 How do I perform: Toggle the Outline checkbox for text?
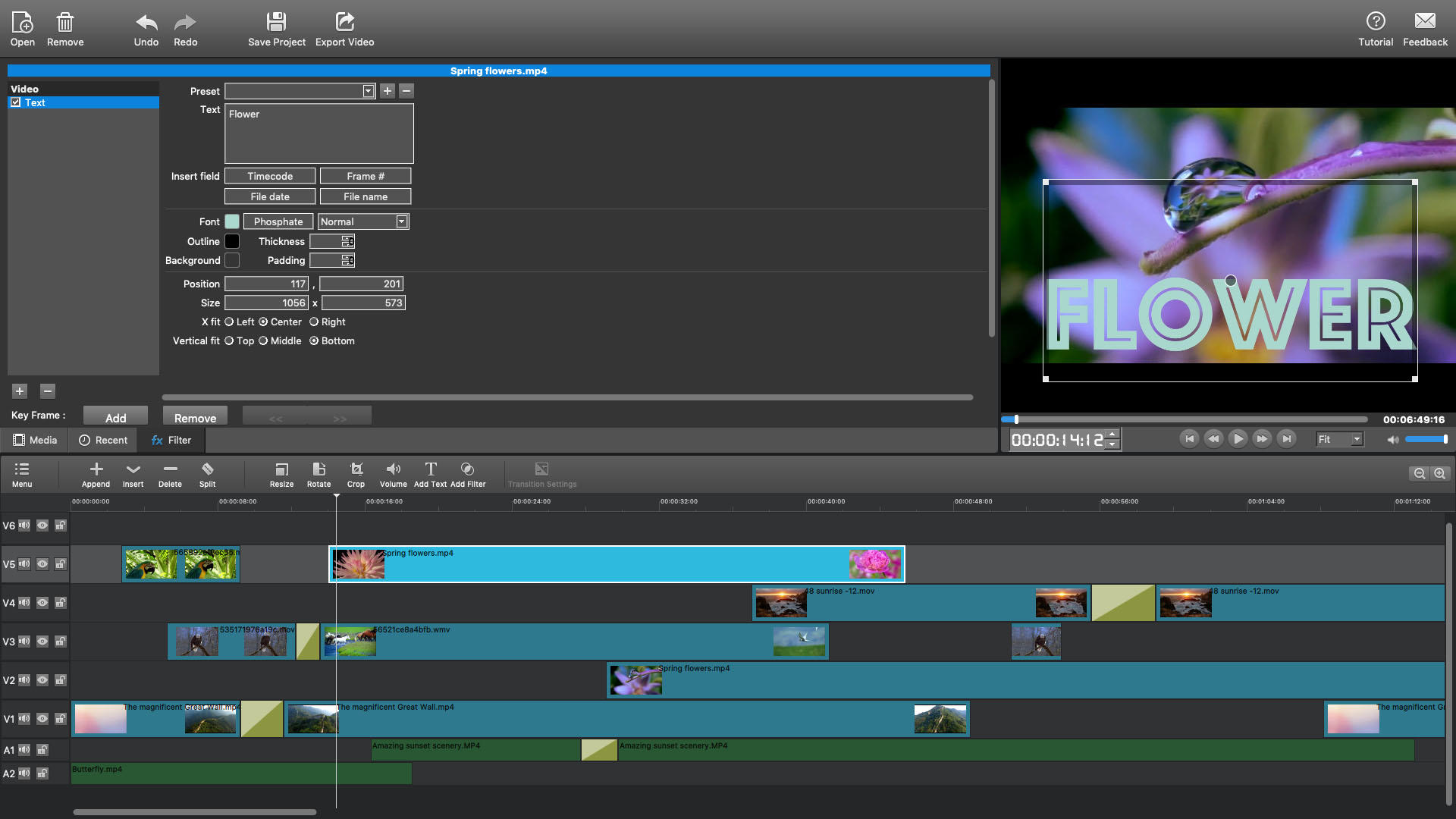pos(231,241)
